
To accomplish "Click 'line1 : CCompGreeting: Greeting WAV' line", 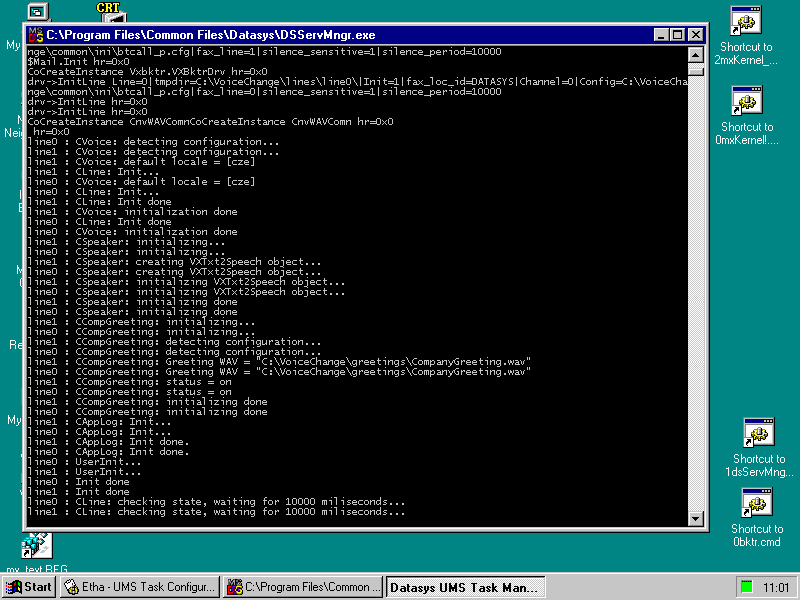I will pyautogui.click(x=279, y=362).
